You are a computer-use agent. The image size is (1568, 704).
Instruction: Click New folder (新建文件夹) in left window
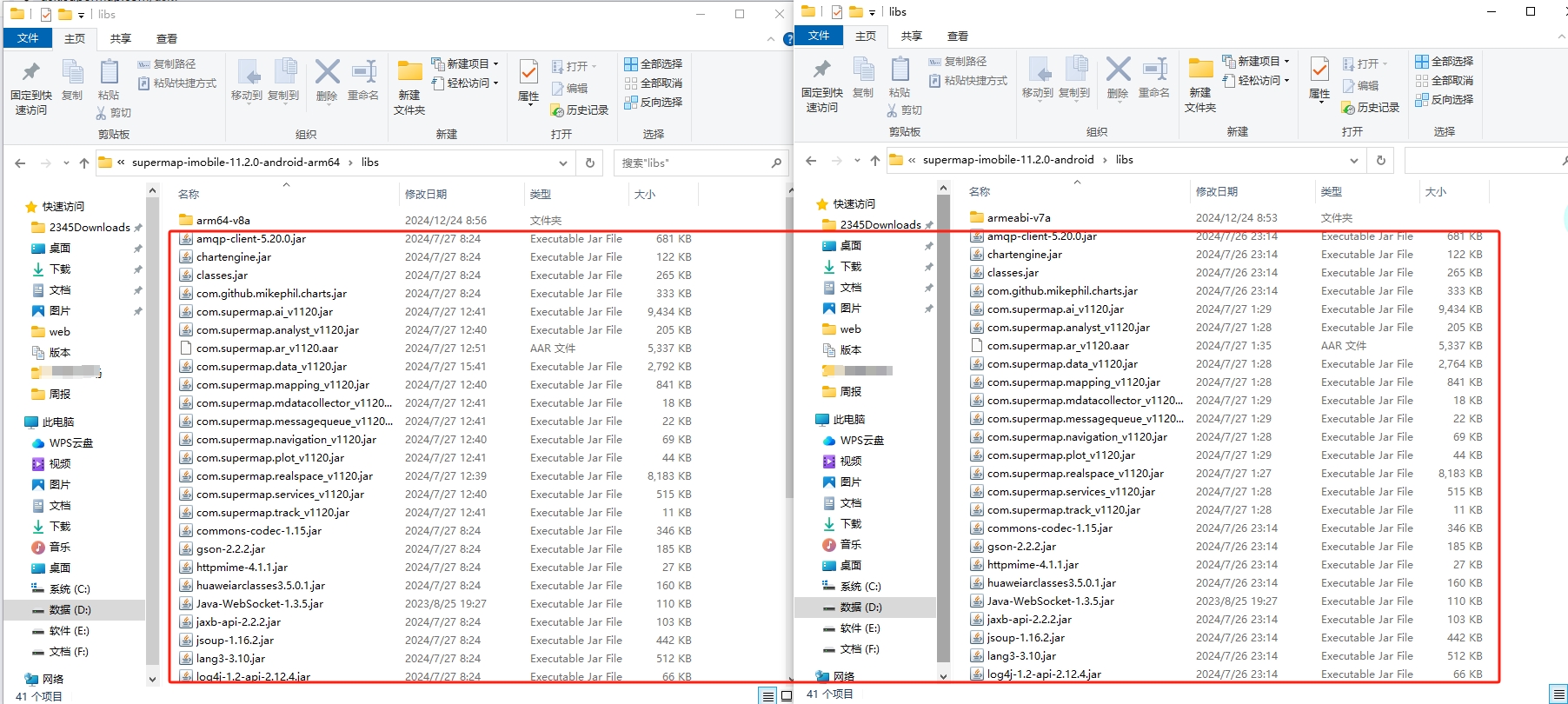tap(409, 87)
